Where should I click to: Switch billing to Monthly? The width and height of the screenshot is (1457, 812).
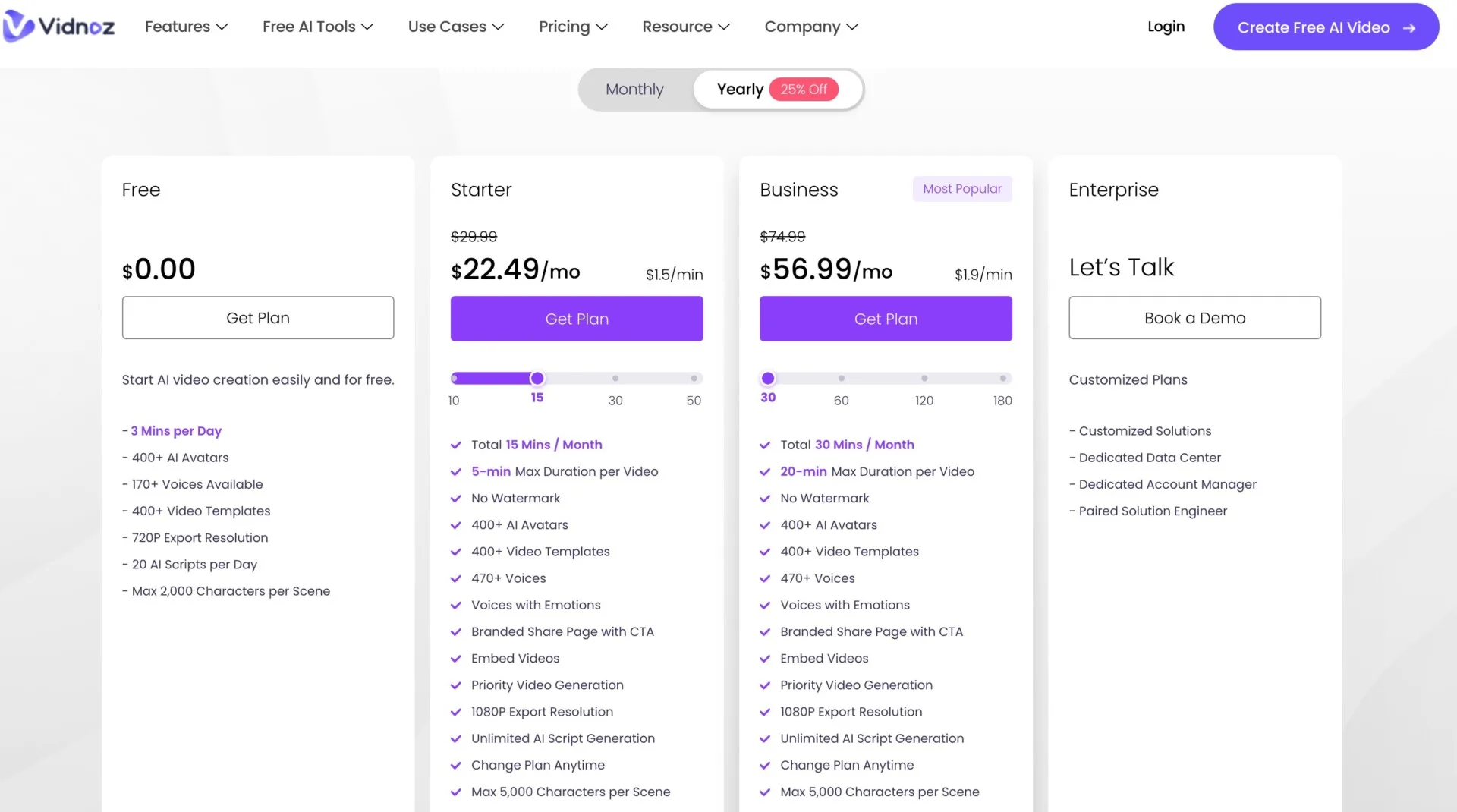(x=634, y=89)
